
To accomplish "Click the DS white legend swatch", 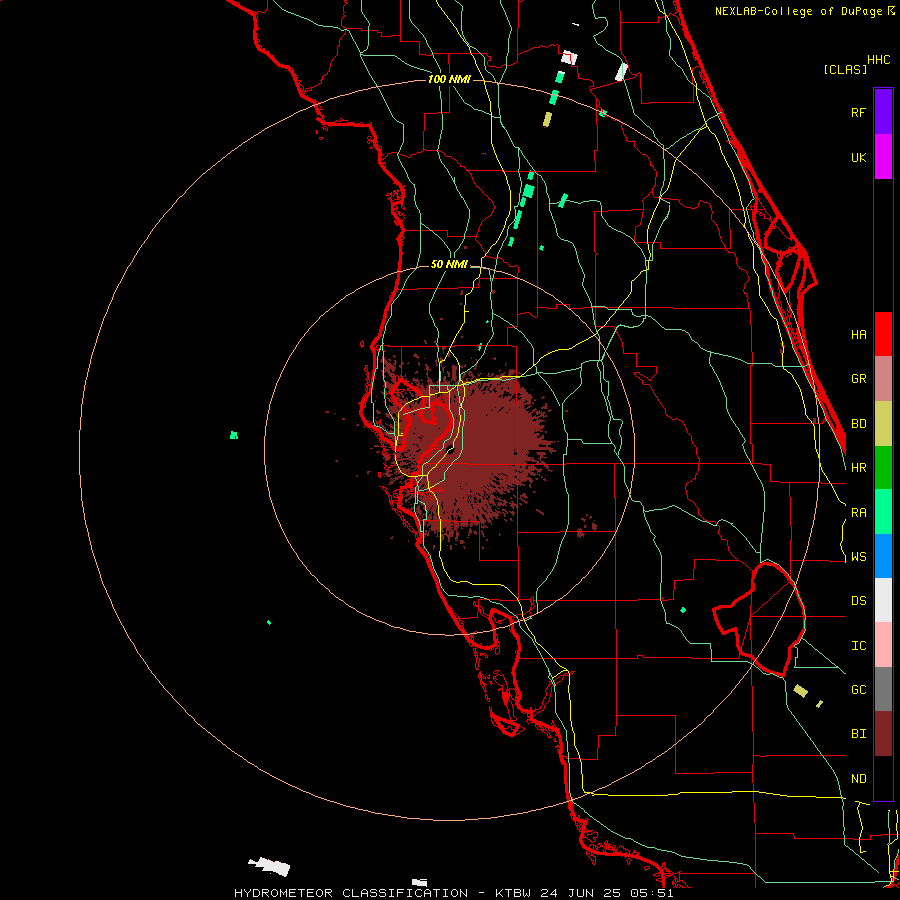I will click(883, 600).
